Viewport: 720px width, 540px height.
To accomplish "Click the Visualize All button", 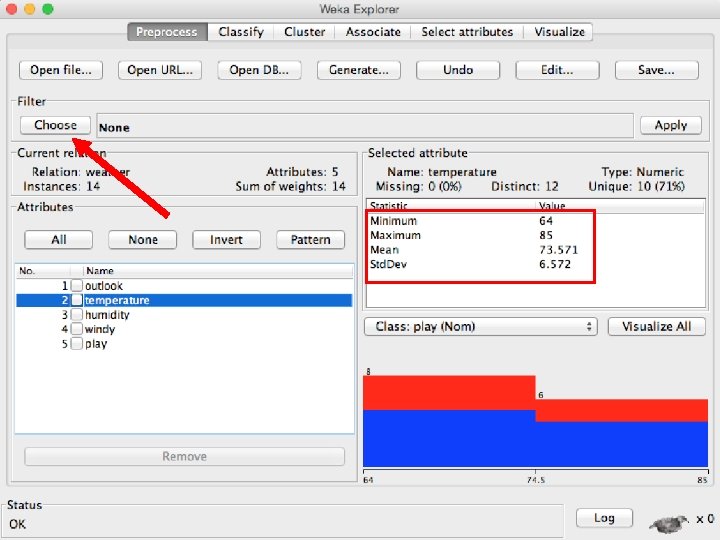I will tap(657, 326).
